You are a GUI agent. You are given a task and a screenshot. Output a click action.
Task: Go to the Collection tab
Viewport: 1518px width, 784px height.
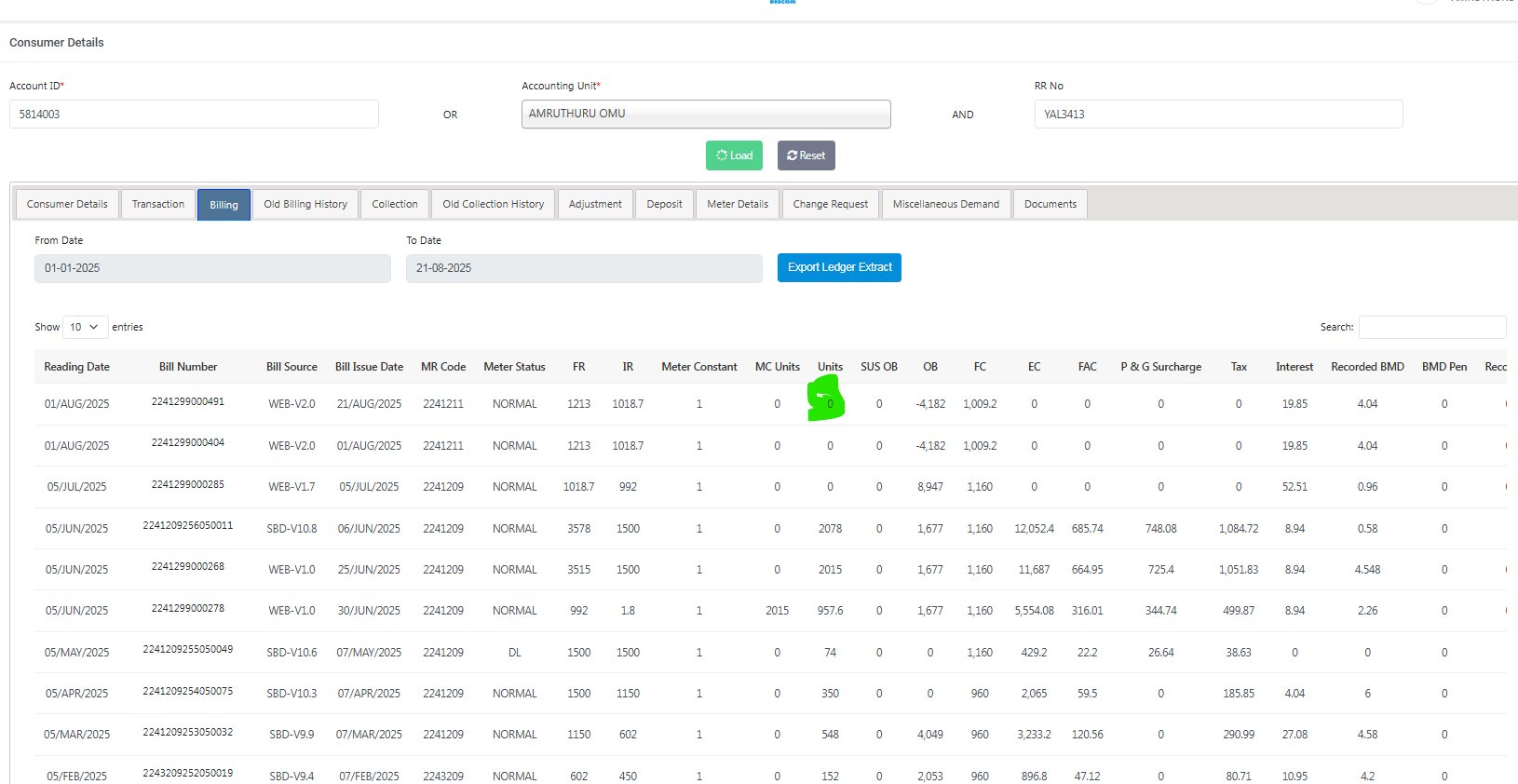click(x=394, y=204)
